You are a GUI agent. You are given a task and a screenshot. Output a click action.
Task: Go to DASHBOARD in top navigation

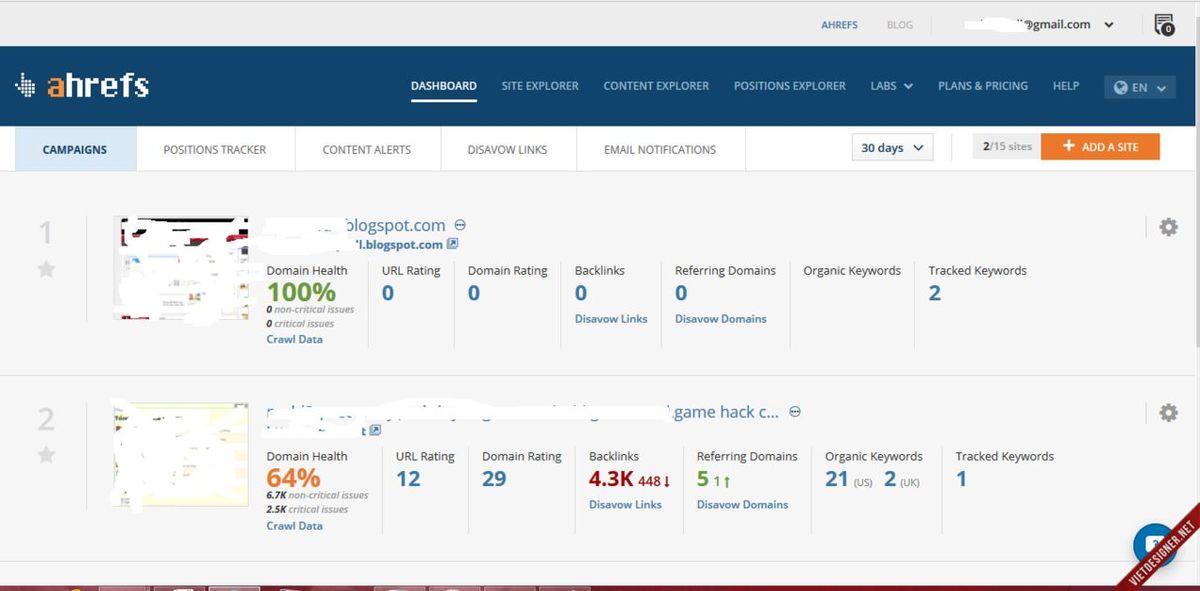(x=443, y=86)
